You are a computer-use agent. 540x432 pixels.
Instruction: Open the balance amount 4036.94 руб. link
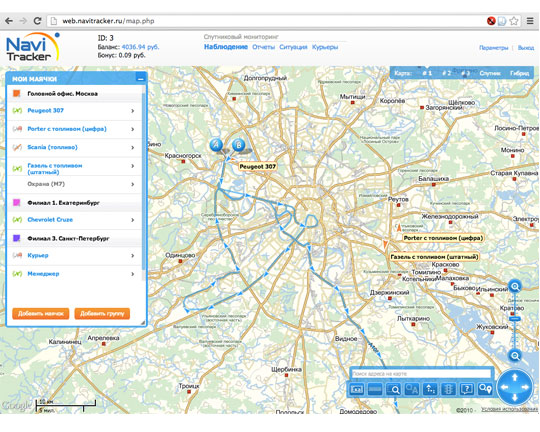(141, 47)
